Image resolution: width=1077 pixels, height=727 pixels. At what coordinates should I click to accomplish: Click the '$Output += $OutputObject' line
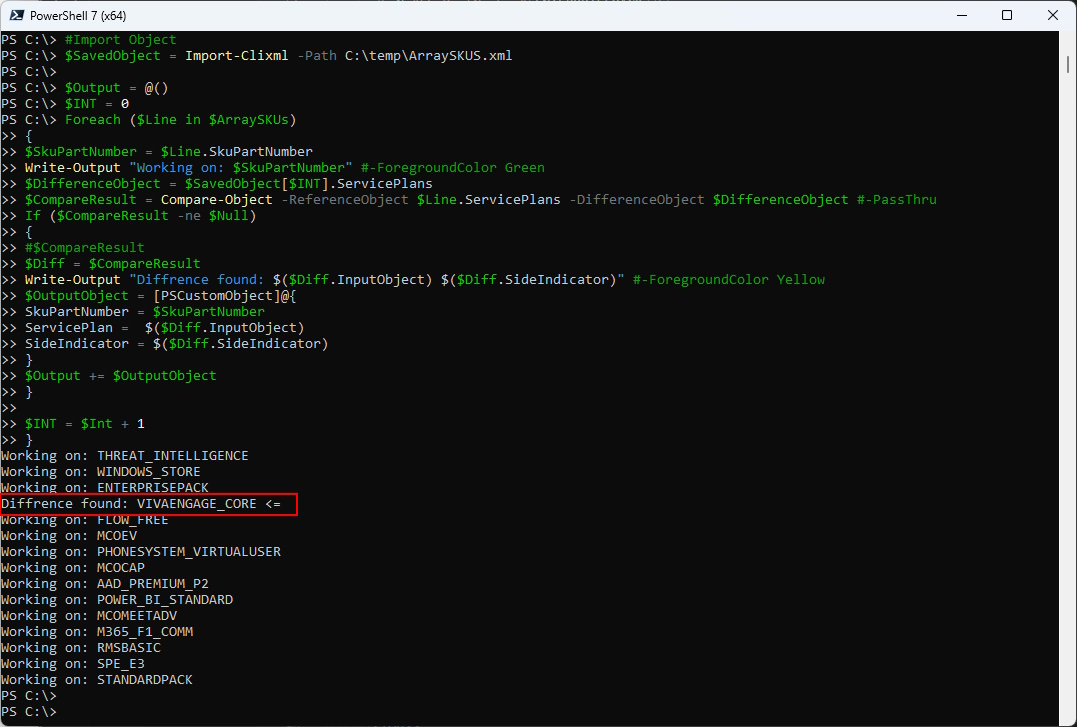point(120,376)
